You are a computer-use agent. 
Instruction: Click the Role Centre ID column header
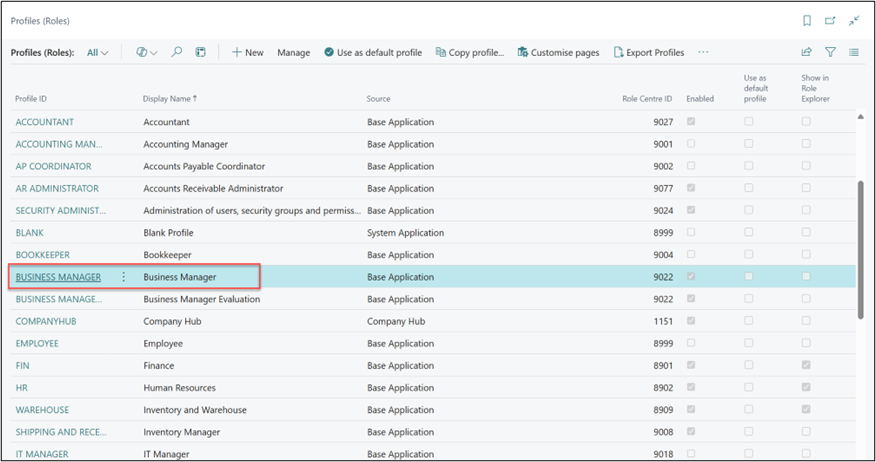tap(647, 99)
